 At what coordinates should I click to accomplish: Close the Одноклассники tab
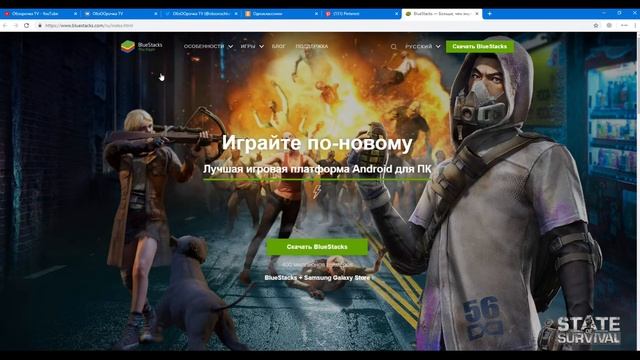(316, 13)
